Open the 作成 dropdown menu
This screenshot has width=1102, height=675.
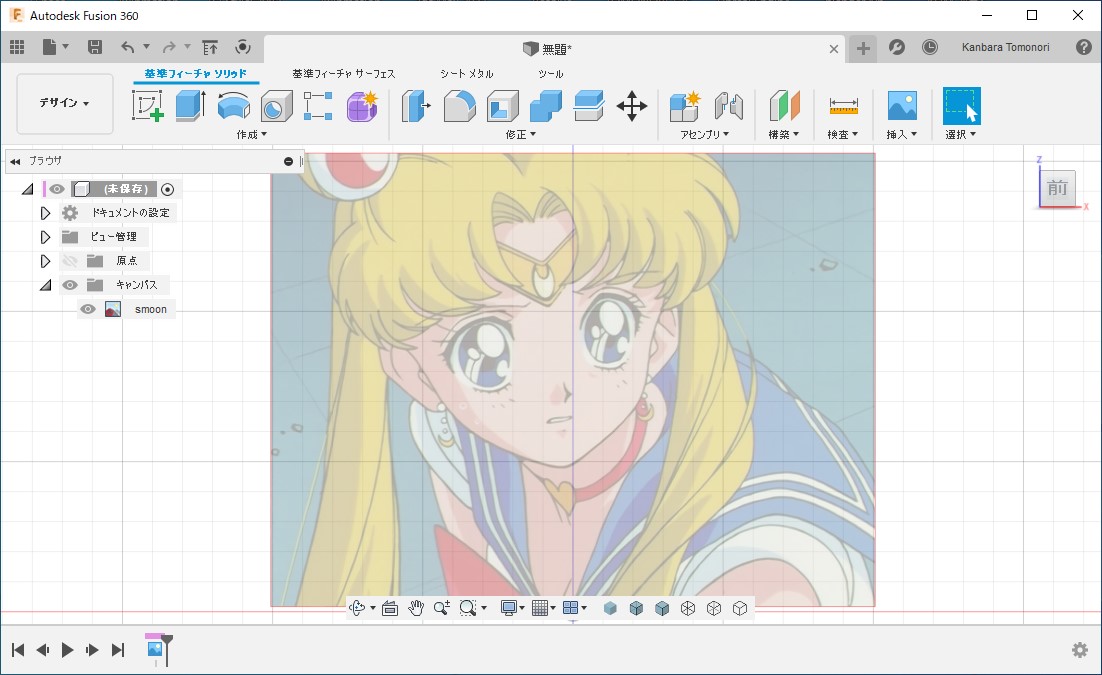click(252, 134)
